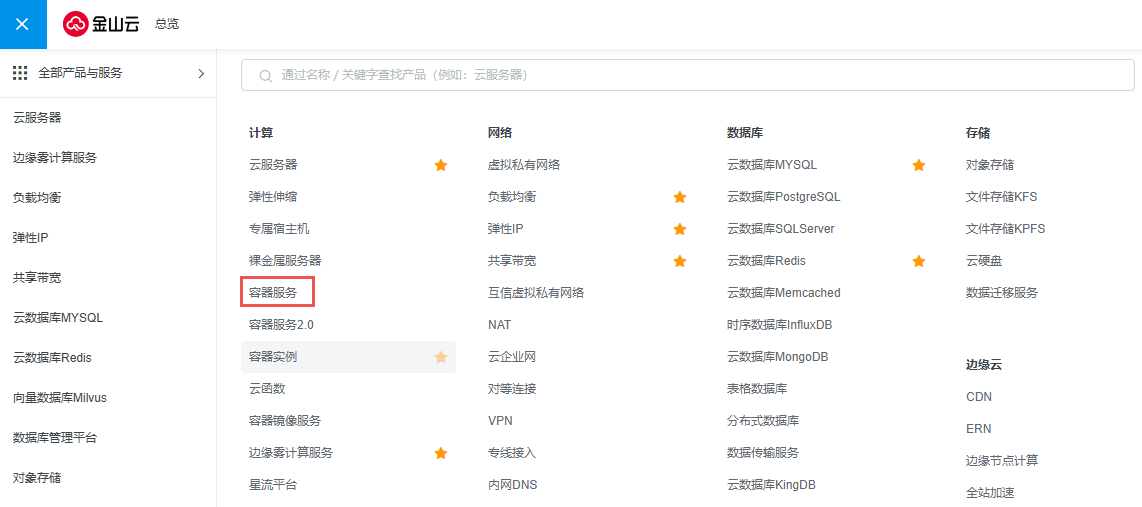Select 向量数据库Milvus in left sidebar

coord(60,398)
